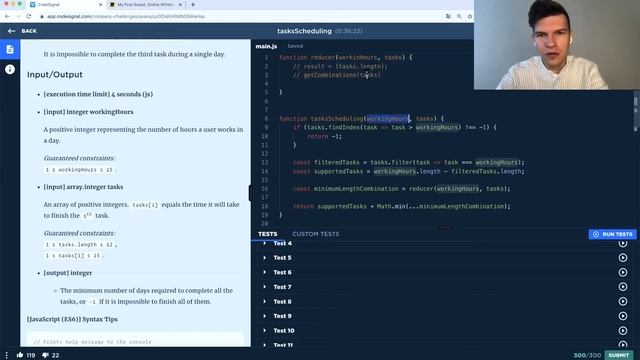The height and width of the screenshot is (360, 640).
Task: Click line 8 'function tasksScheduling' in editor
Action: click(321, 119)
